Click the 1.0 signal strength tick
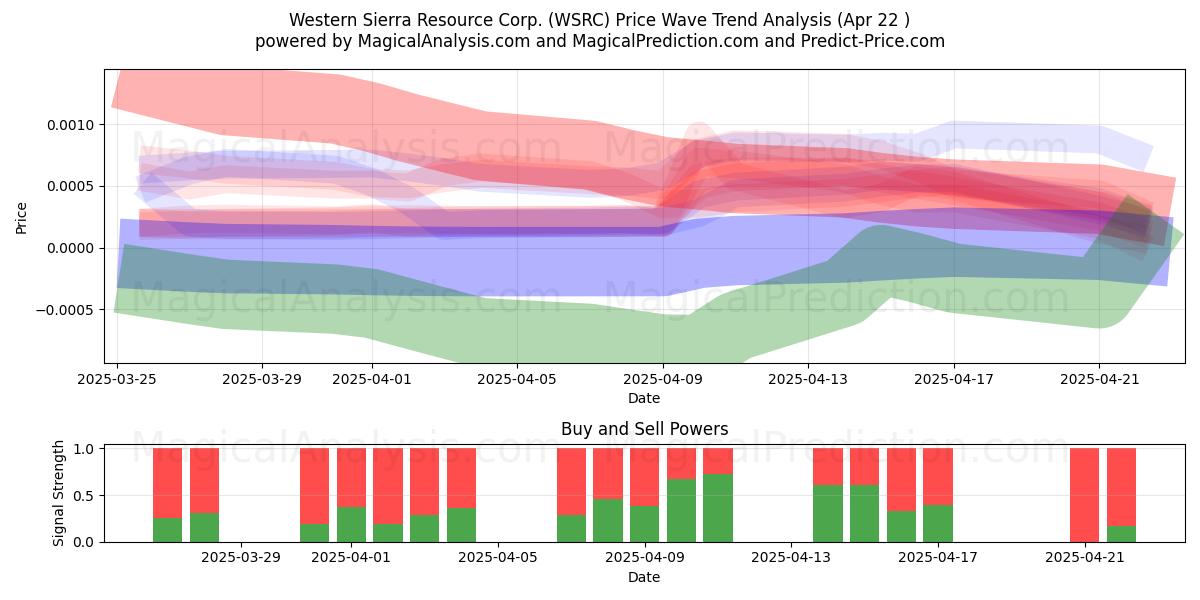The image size is (1200, 600). [85, 449]
